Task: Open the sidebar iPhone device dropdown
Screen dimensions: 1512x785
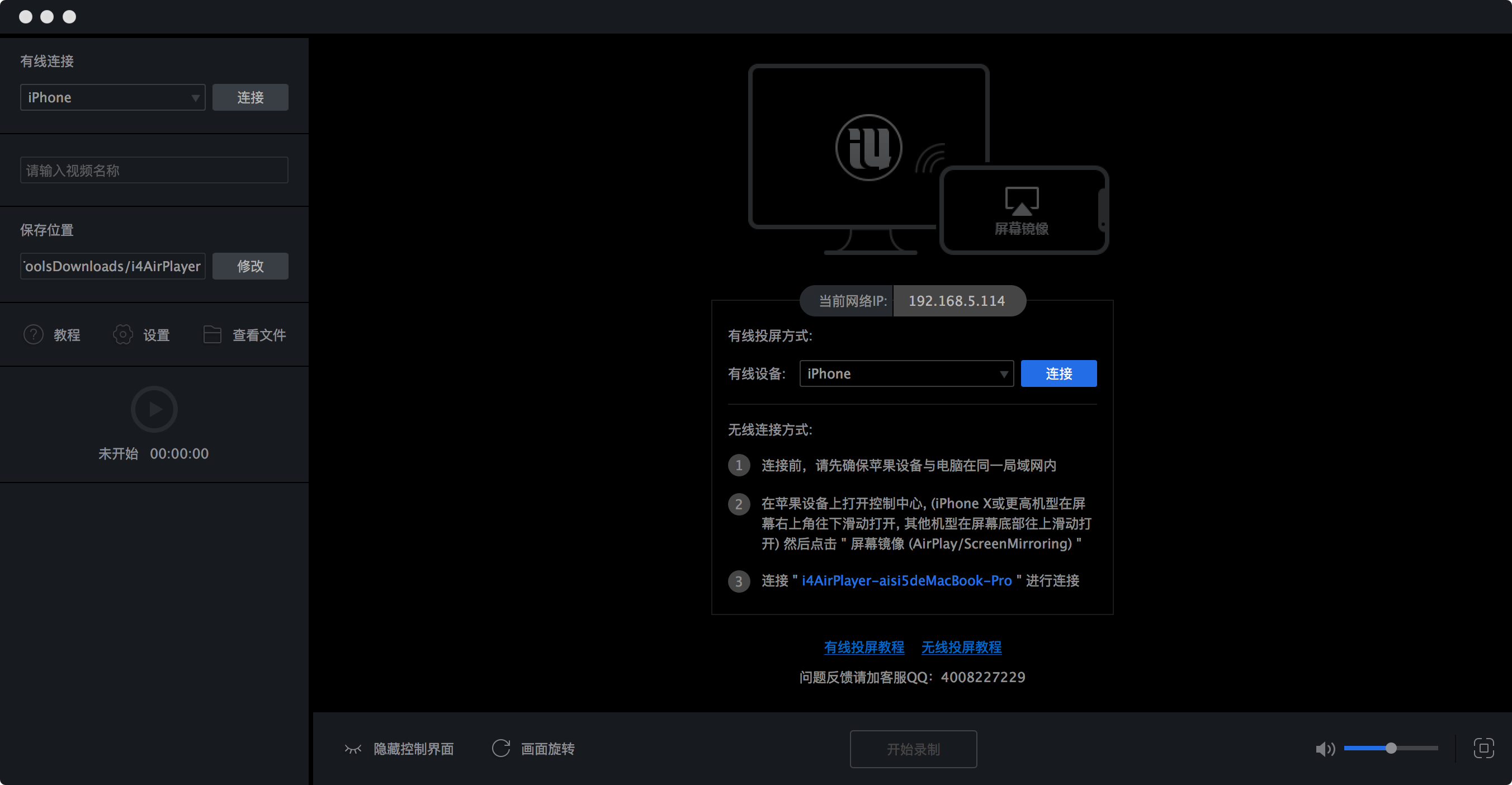Action: point(113,97)
